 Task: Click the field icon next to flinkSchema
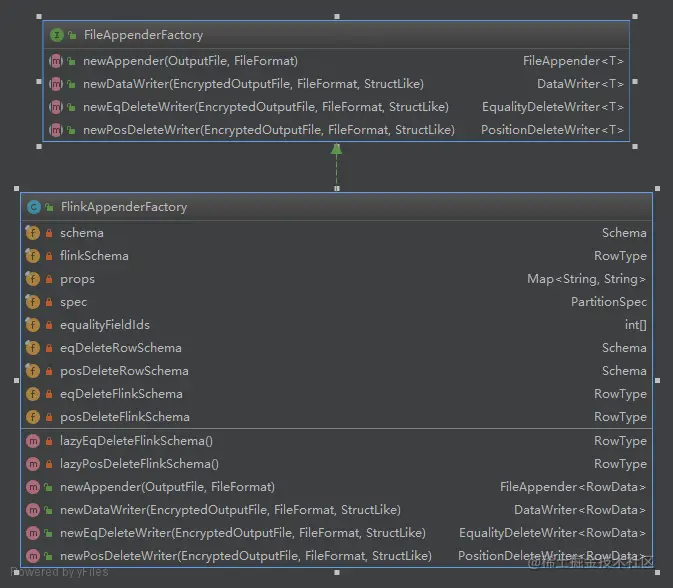click(x=33, y=256)
